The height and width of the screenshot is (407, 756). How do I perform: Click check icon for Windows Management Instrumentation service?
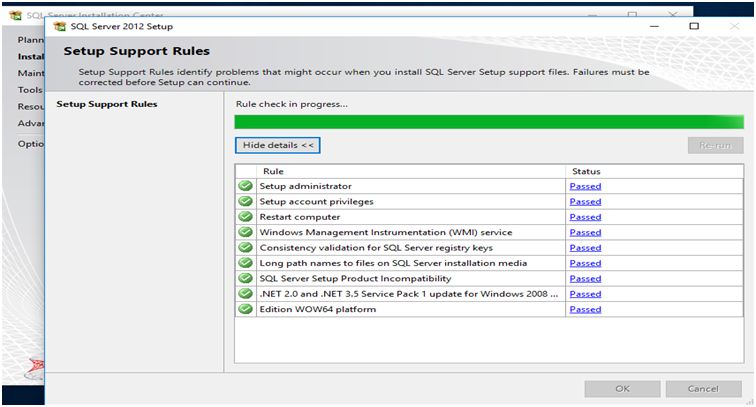tap(245, 232)
